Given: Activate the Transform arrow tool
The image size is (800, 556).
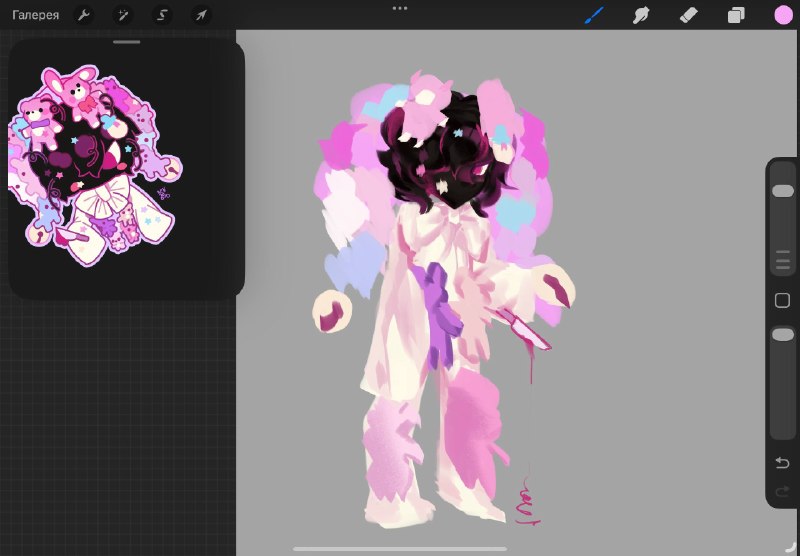Looking at the screenshot, I should point(201,15).
